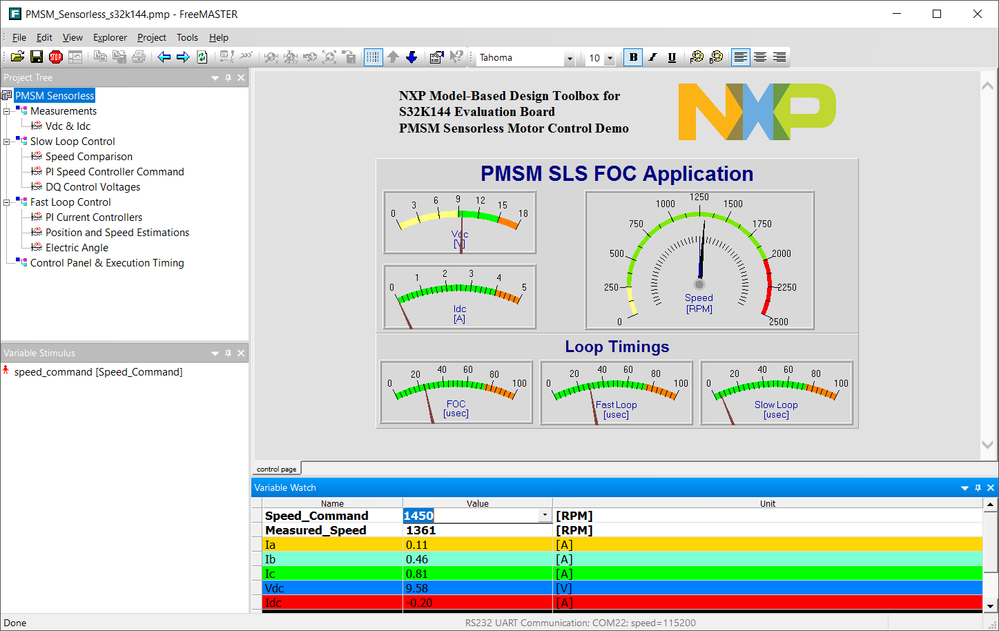Select the PMSM Sensorless root node
The width and height of the screenshot is (999, 631).
point(55,96)
